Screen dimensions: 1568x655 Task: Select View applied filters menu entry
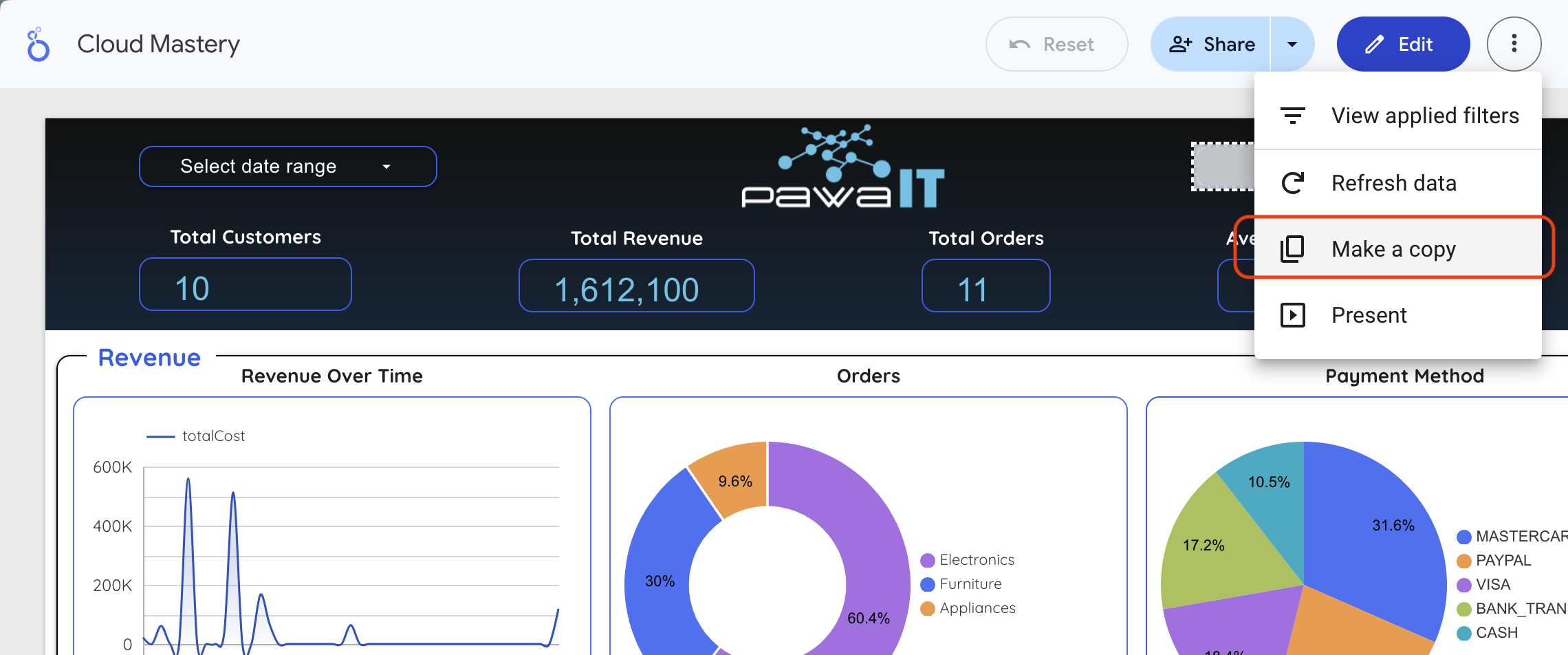click(x=1425, y=116)
